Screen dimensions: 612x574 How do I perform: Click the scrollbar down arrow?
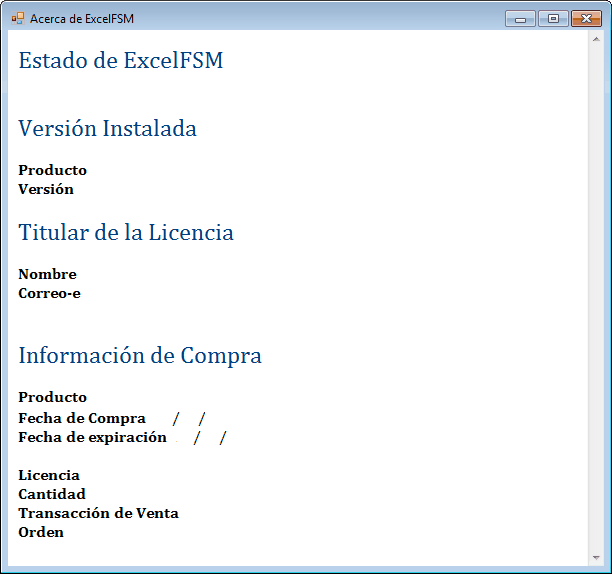pyautogui.click(x=596, y=557)
